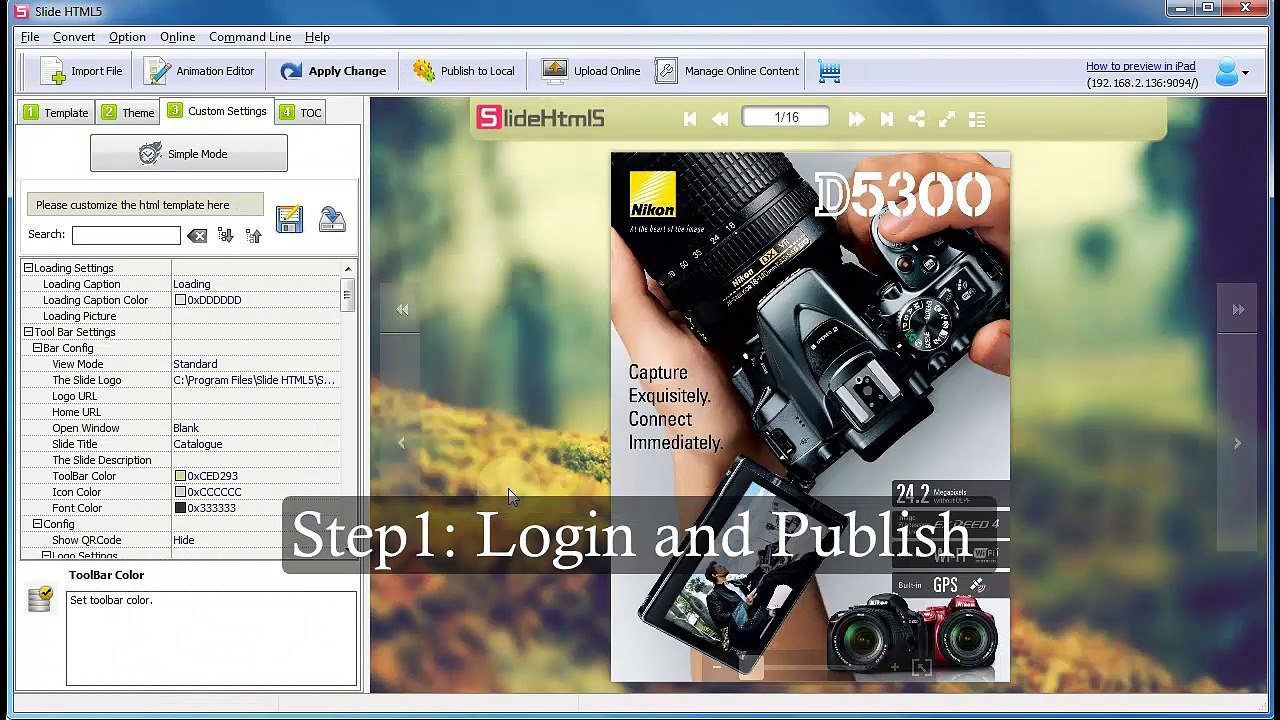Viewport: 1280px width, 720px height.
Task: Select the Home URL row
Action: [x=181, y=412]
